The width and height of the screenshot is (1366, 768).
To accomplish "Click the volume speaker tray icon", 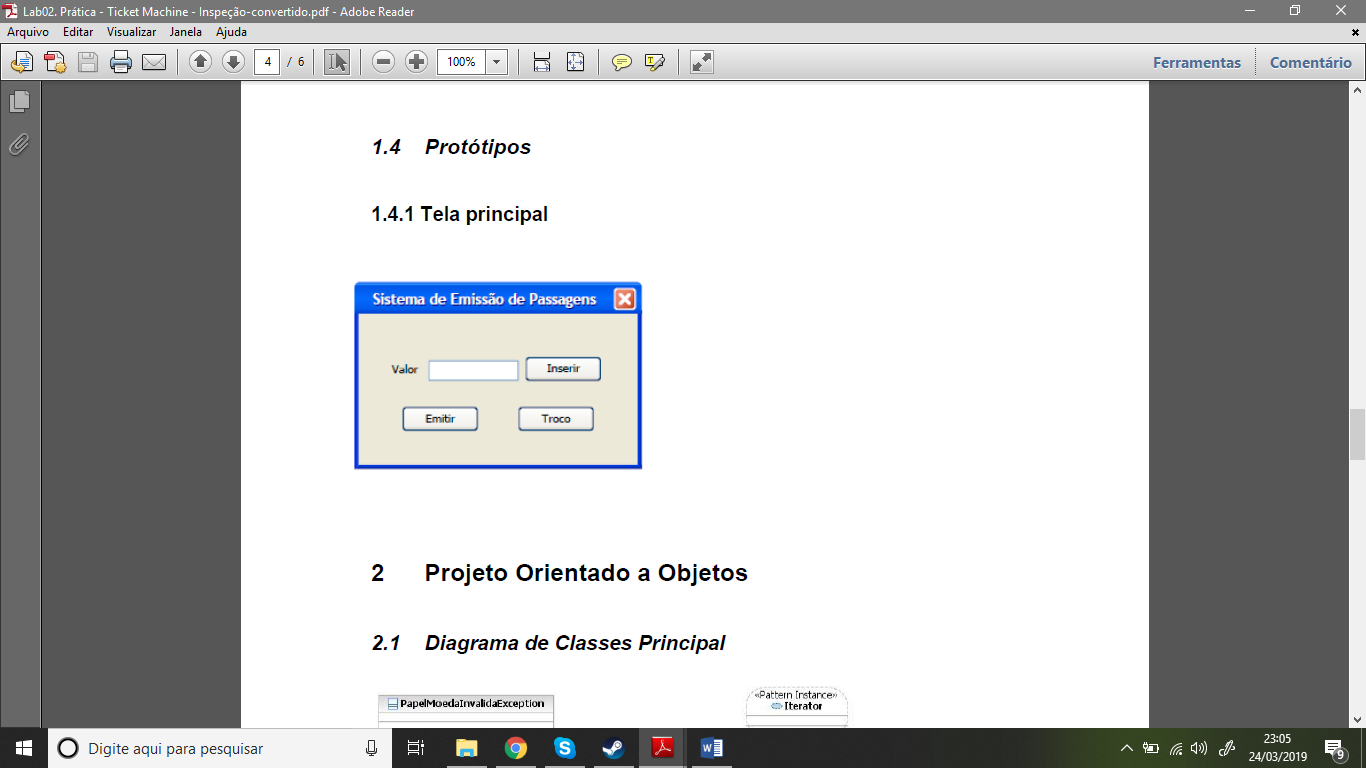I will coord(1200,748).
